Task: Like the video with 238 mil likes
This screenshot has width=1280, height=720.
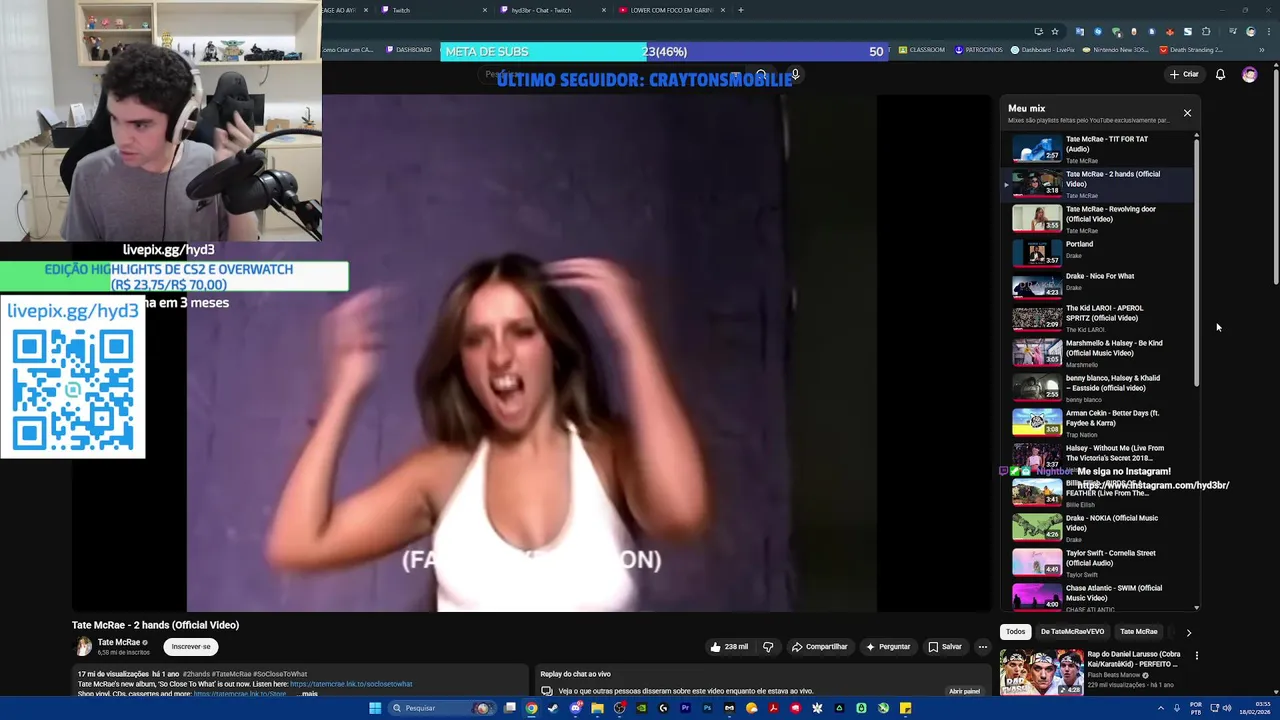Action: (x=729, y=647)
